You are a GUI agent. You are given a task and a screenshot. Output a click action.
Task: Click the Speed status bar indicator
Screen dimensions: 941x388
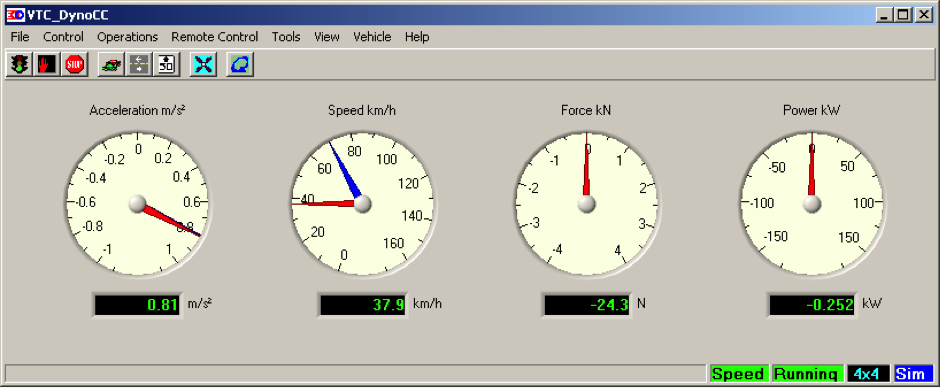[739, 374]
